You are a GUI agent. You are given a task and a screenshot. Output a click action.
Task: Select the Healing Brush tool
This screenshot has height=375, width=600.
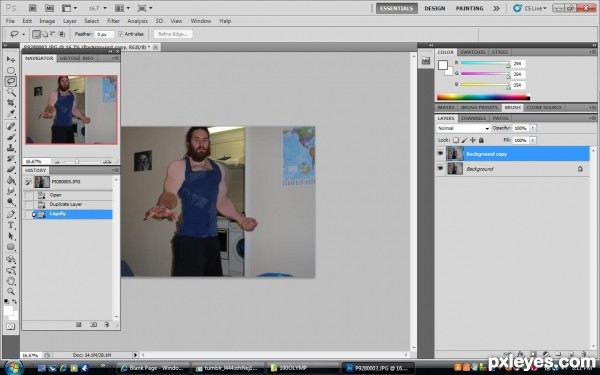pyautogui.click(x=11, y=126)
